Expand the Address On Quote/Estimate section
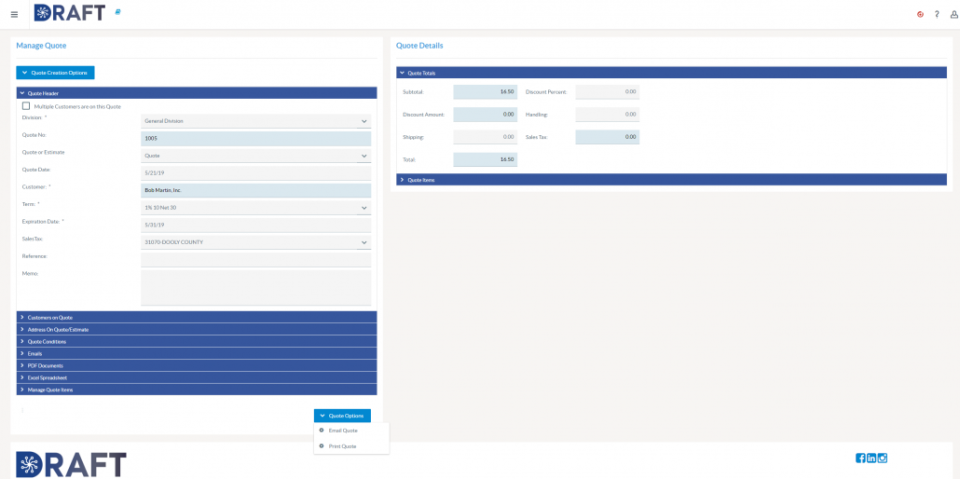Image resolution: width=960 pixels, height=479 pixels. click(197, 330)
